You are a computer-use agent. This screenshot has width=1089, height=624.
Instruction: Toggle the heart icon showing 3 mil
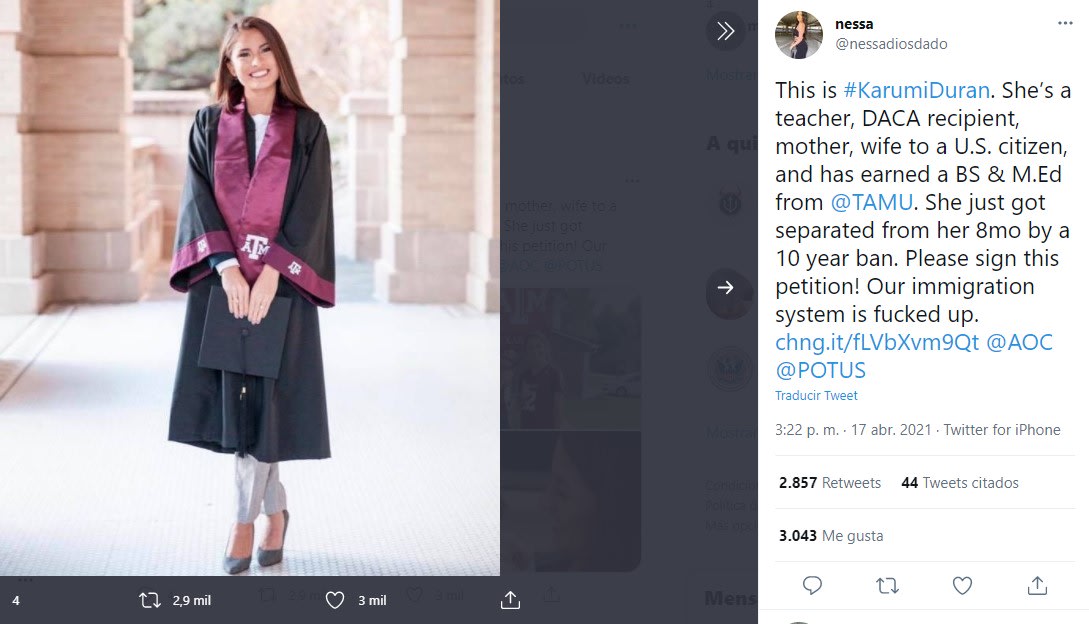tap(336, 600)
